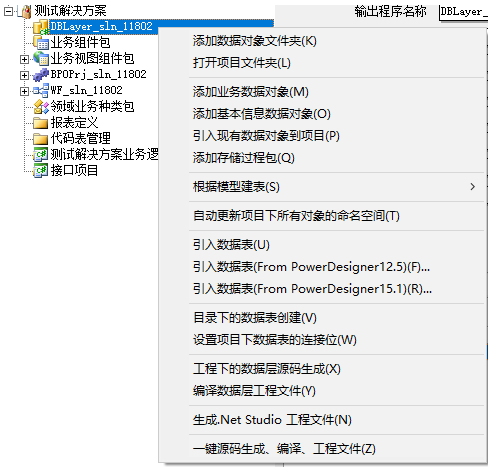Viewport: 490px width, 468px height.
Task: Click the 接口项目 C# project icon
Action: (x=41, y=170)
